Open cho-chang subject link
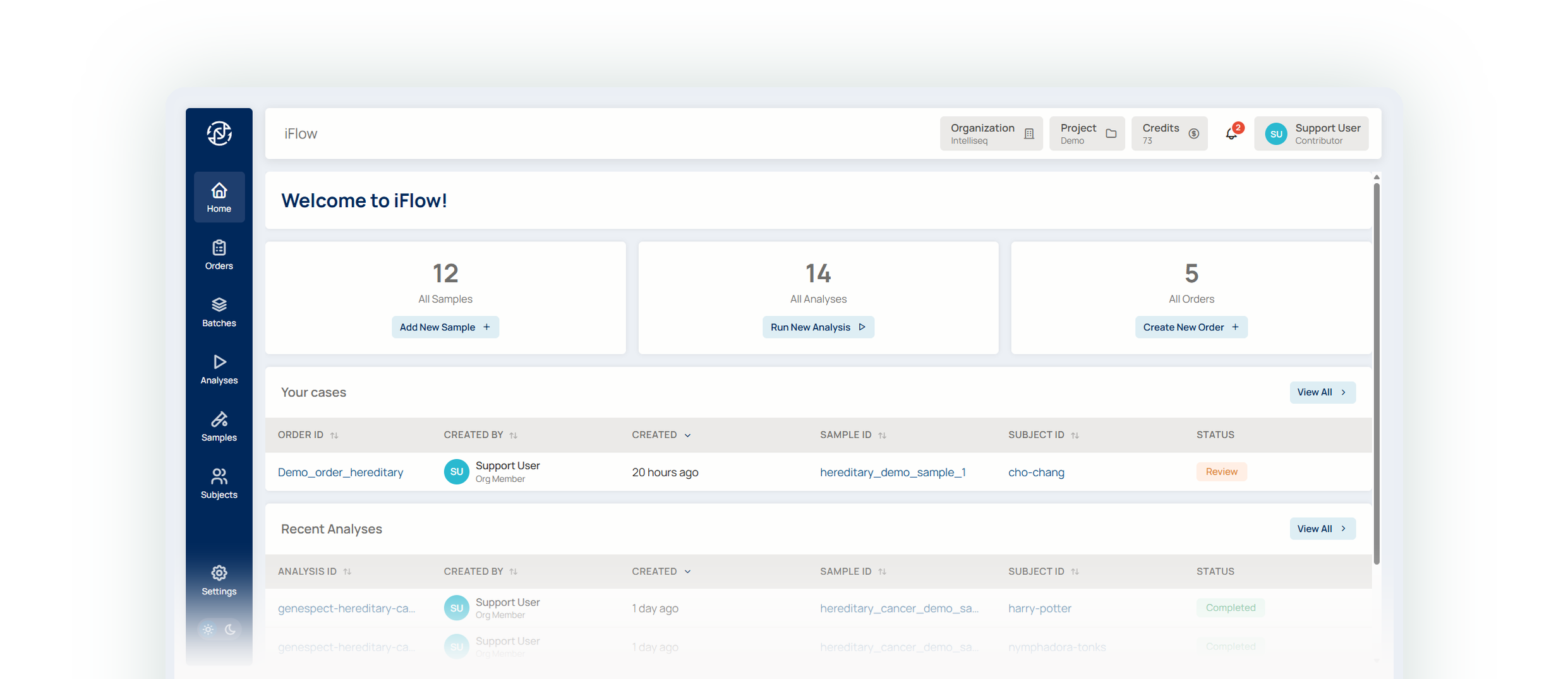 pyautogui.click(x=1036, y=472)
